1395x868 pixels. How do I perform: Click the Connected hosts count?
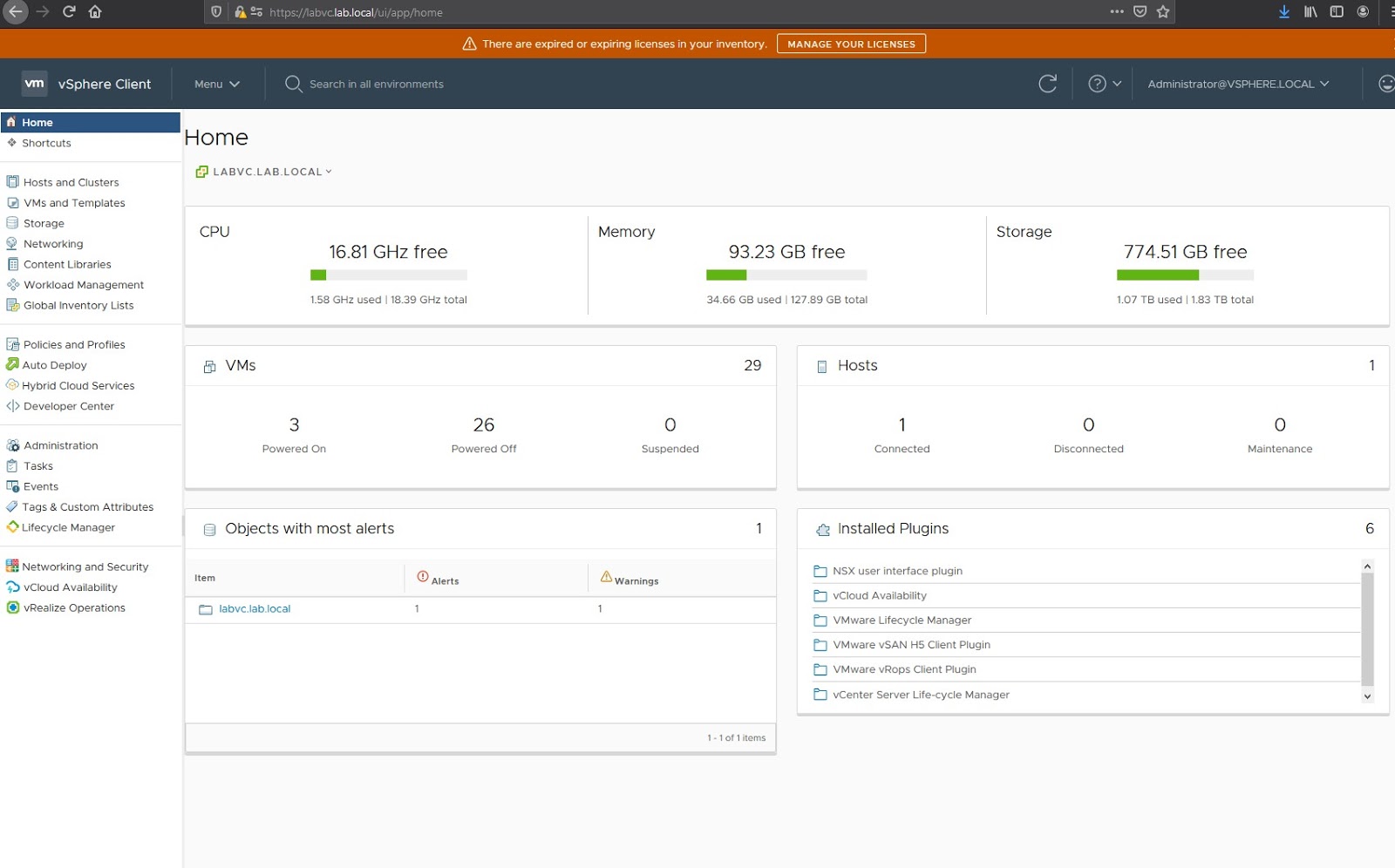coord(902,425)
